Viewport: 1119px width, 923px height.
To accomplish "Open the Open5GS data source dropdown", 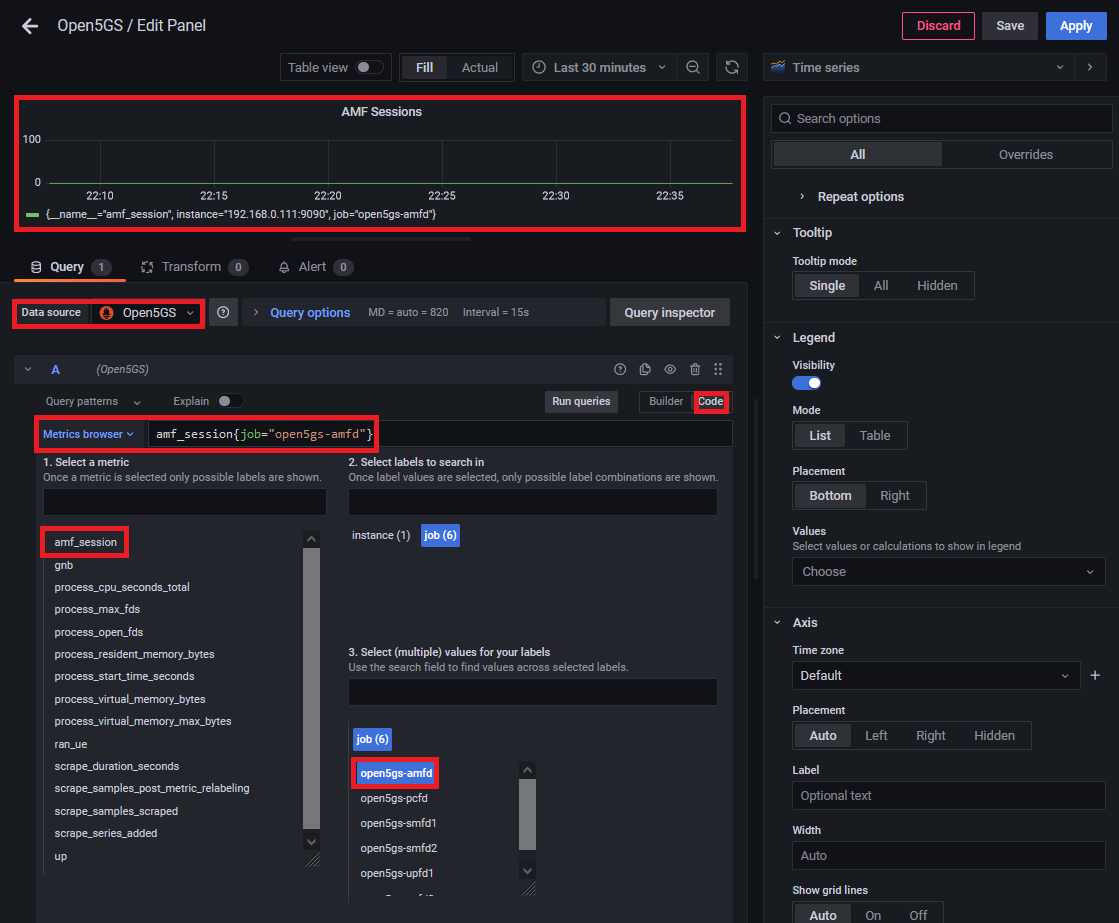I will [148, 313].
